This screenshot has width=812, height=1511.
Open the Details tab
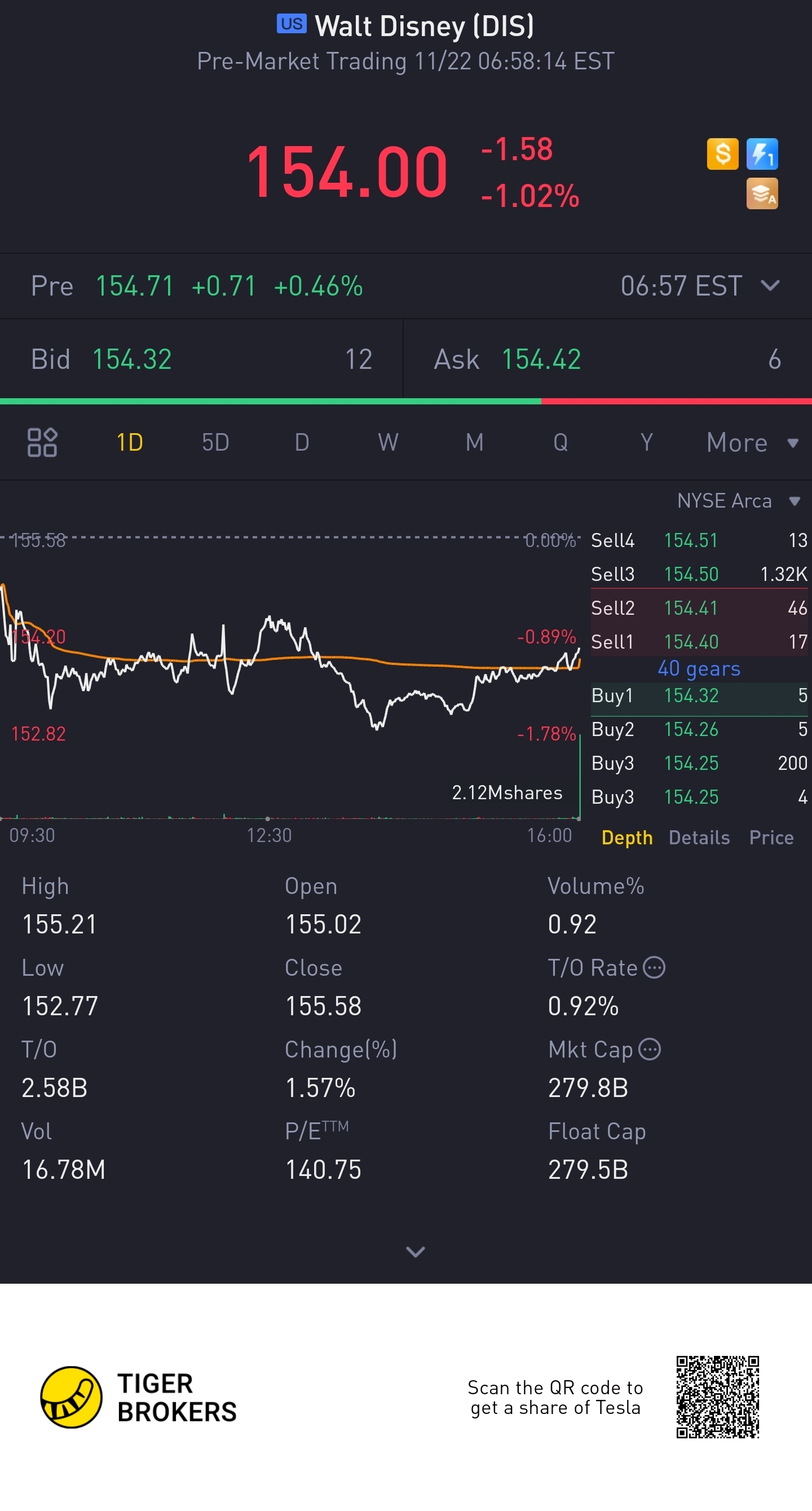point(699,837)
